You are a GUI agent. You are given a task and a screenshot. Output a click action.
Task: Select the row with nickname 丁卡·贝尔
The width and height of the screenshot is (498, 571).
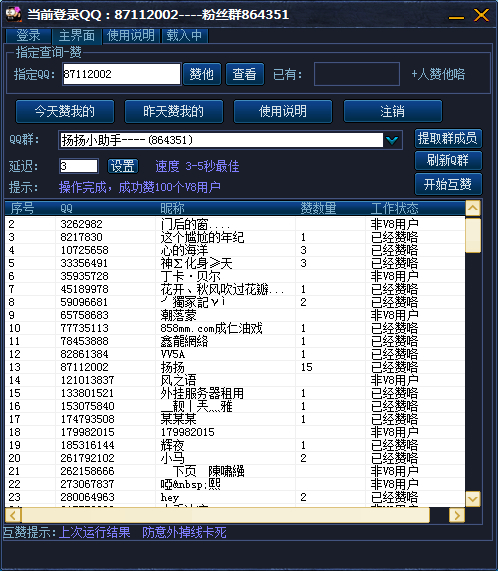[235, 276]
